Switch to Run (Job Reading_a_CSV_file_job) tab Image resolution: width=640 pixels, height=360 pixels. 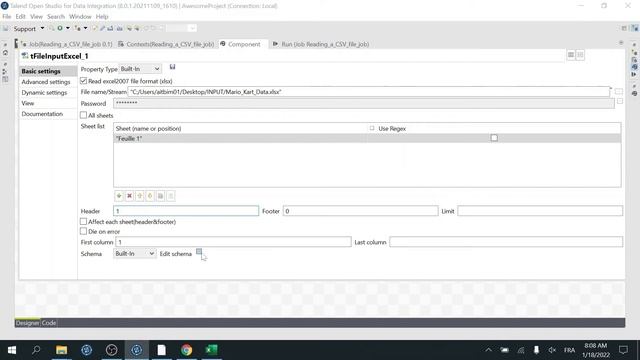(321, 44)
